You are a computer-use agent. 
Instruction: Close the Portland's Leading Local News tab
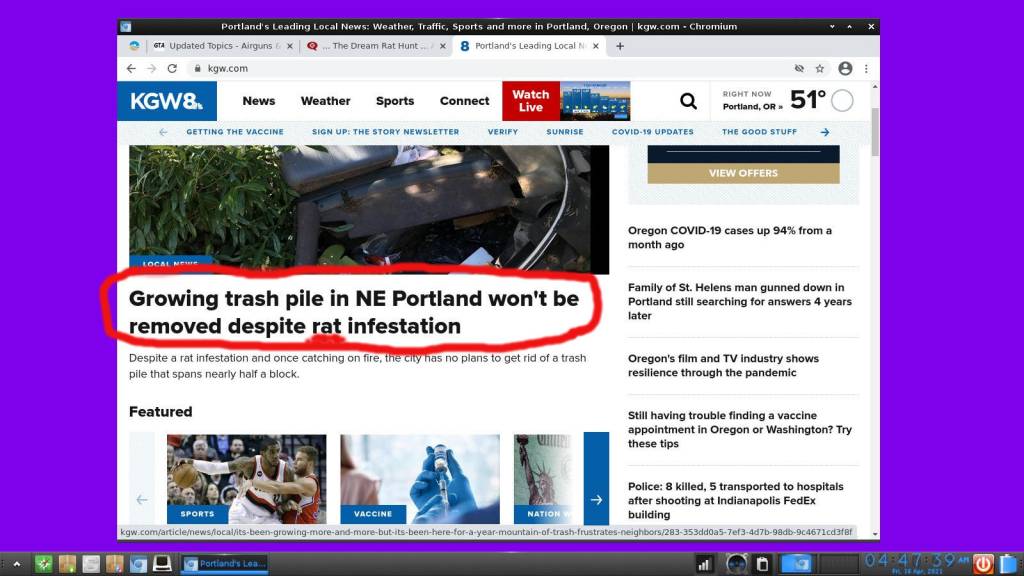click(x=596, y=46)
